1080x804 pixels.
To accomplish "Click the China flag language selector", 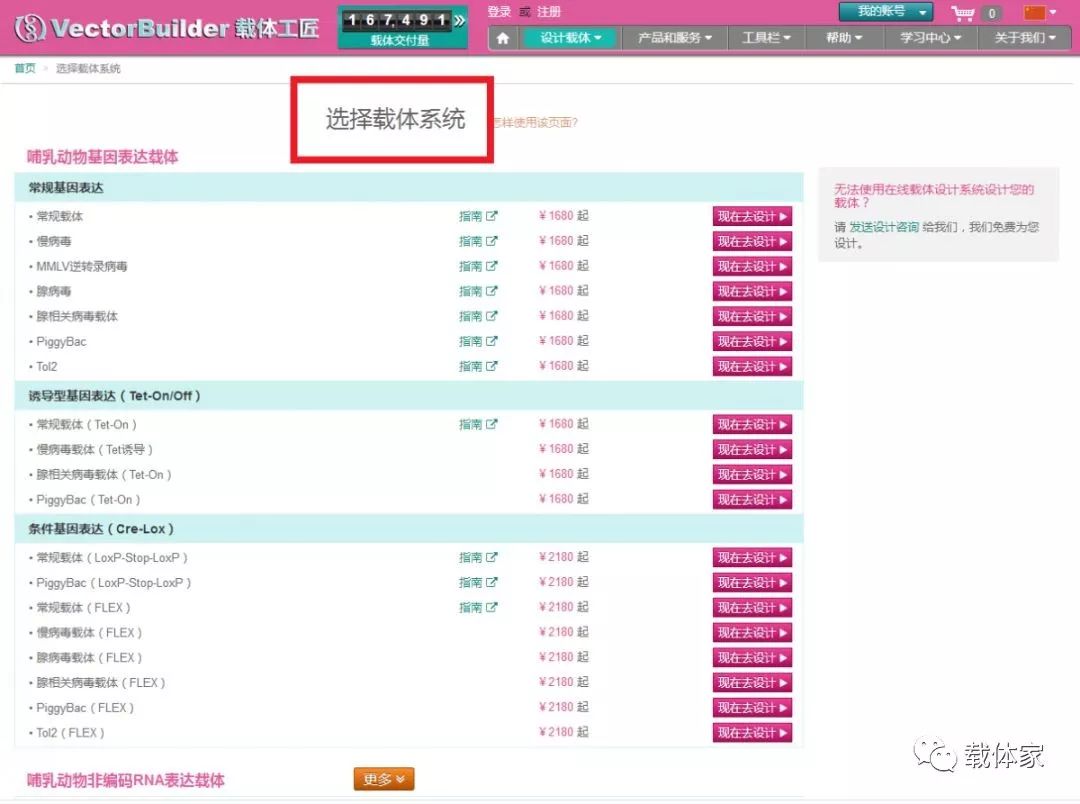I will [1039, 13].
